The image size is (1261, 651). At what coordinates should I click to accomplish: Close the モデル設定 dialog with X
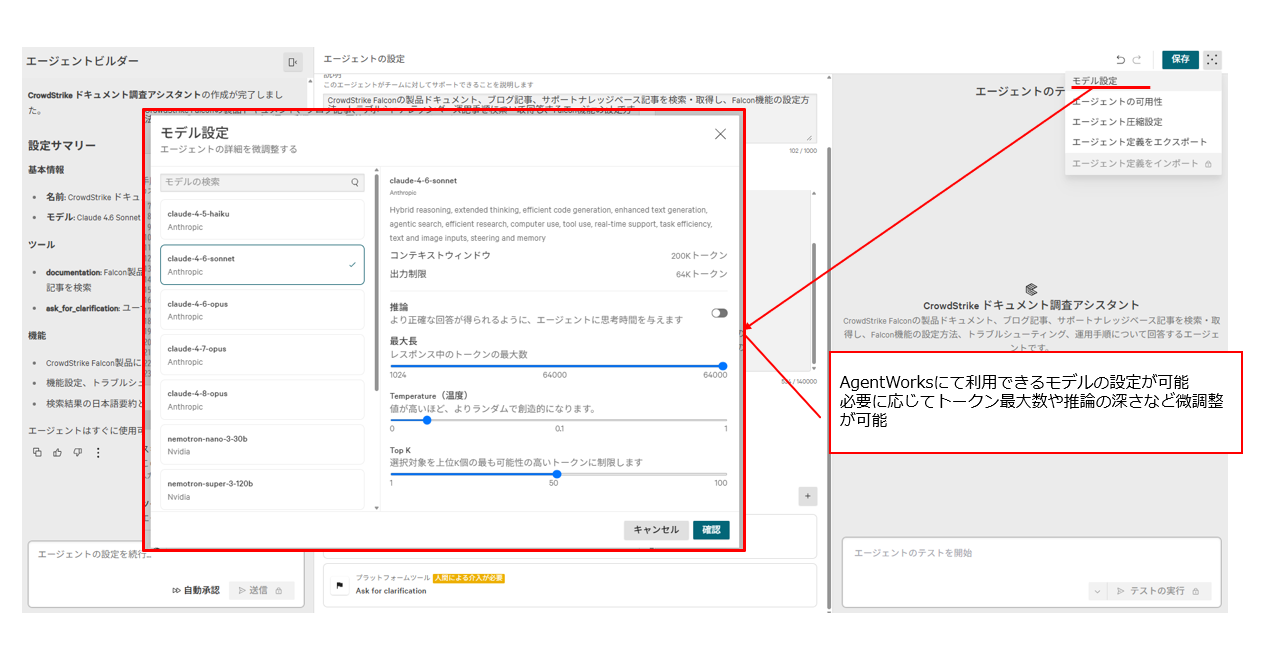pos(720,134)
